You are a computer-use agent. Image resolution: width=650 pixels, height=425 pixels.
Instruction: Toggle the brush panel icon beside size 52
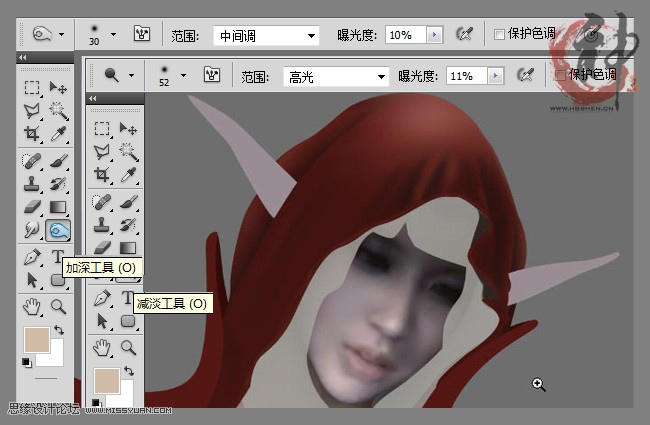point(212,75)
